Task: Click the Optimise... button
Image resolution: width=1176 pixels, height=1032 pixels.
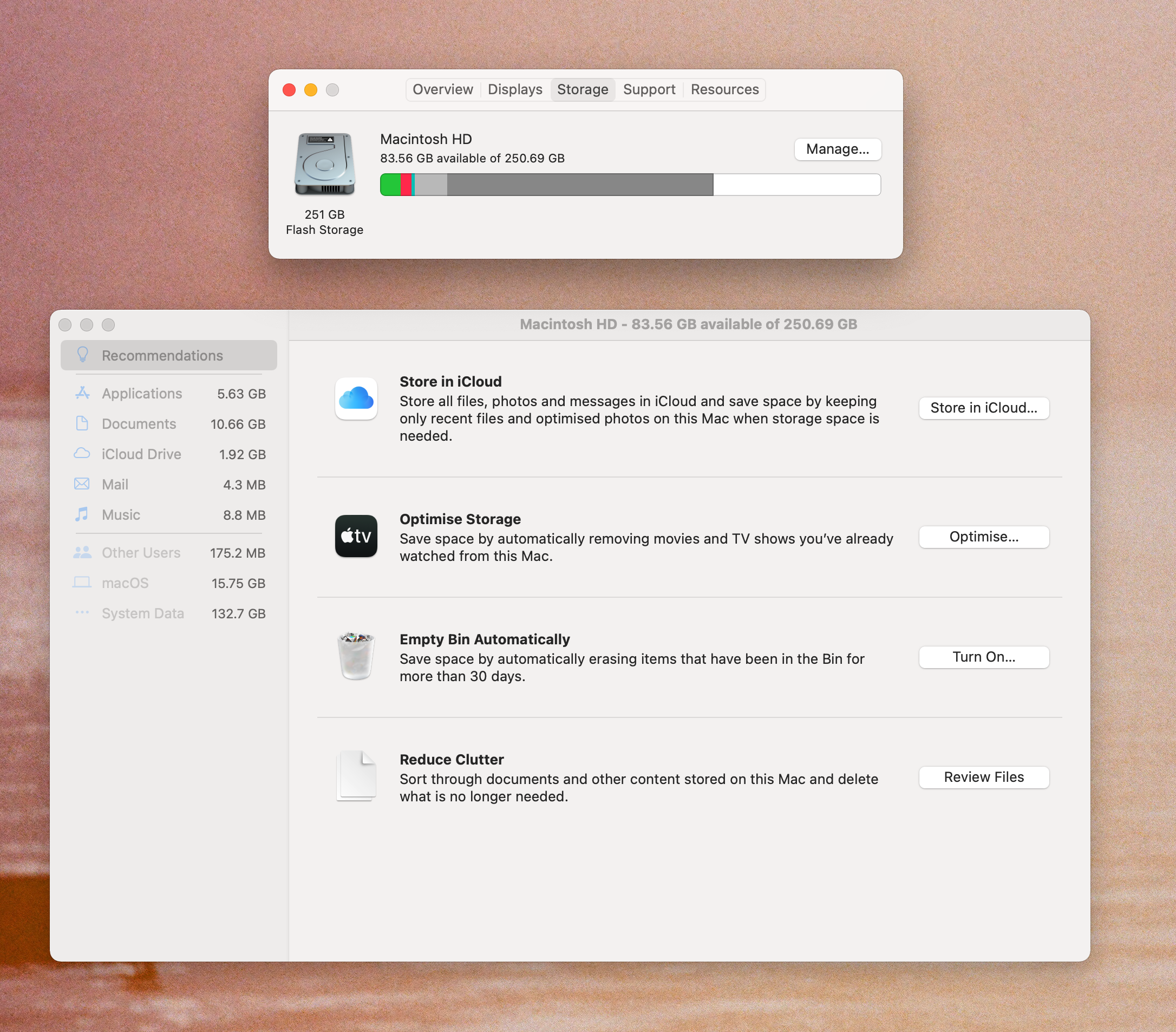Action: click(x=983, y=537)
